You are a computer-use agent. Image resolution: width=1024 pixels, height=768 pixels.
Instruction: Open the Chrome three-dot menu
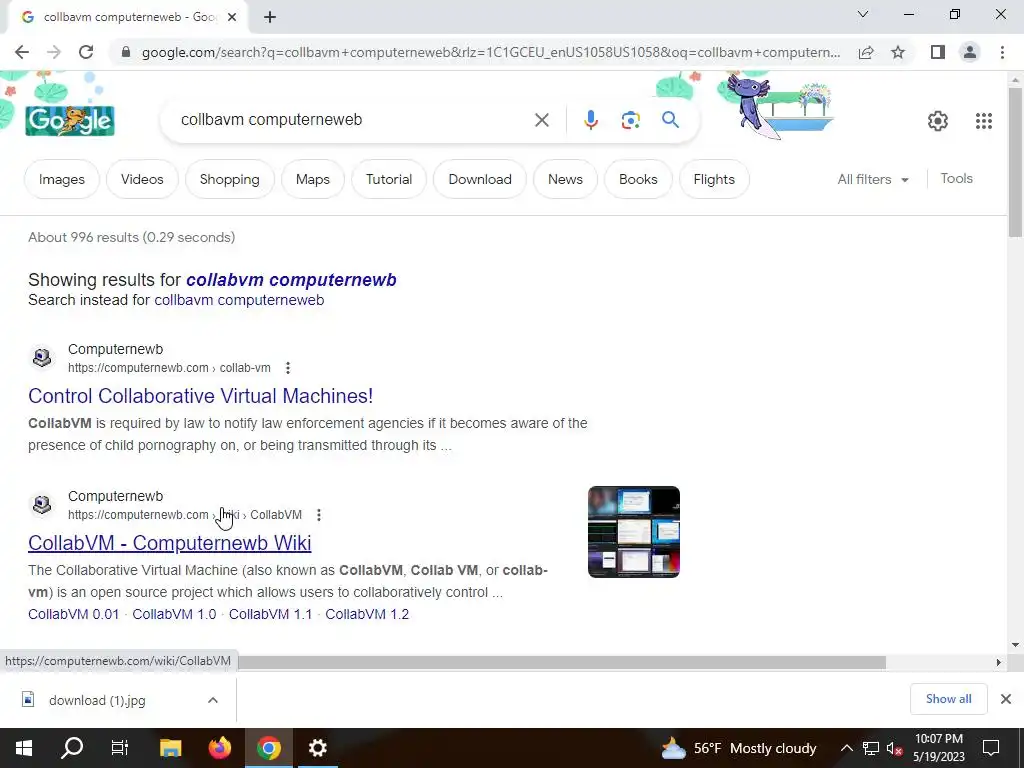point(1002,52)
